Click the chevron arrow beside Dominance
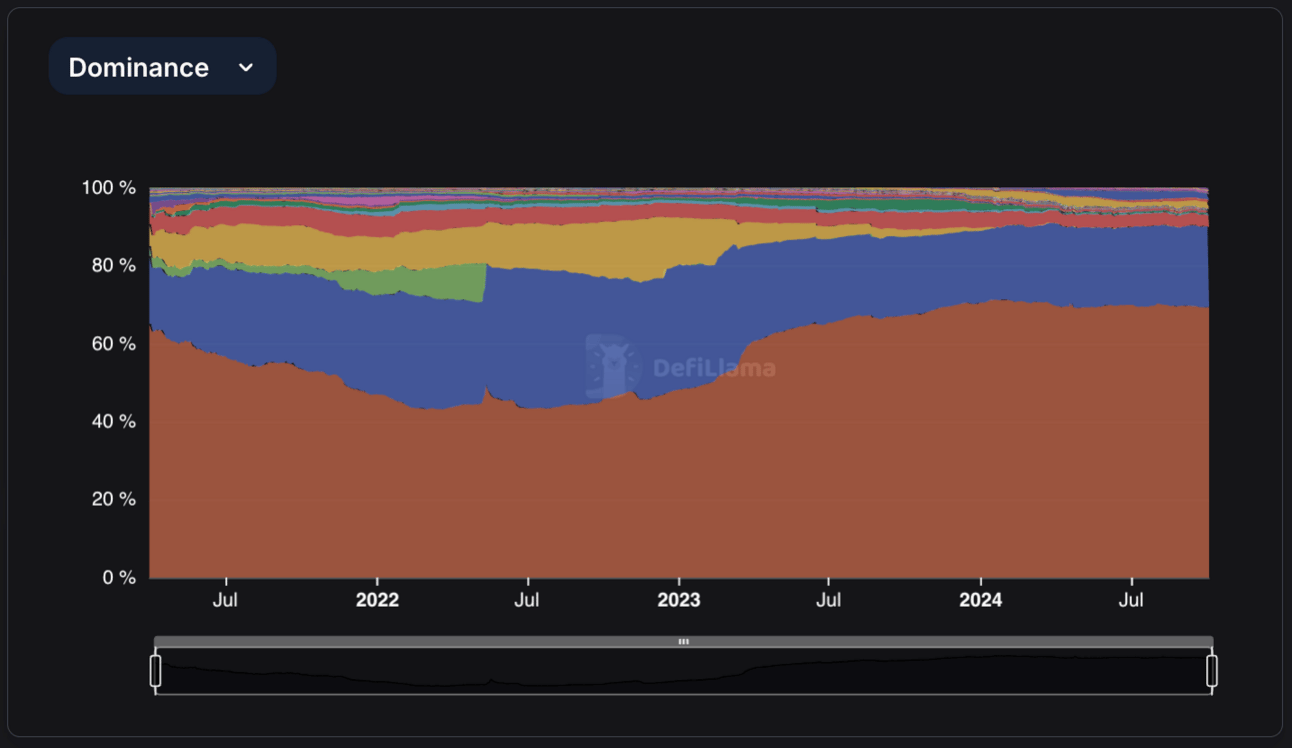This screenshot has height=748, width=1292. pos(246,68)
